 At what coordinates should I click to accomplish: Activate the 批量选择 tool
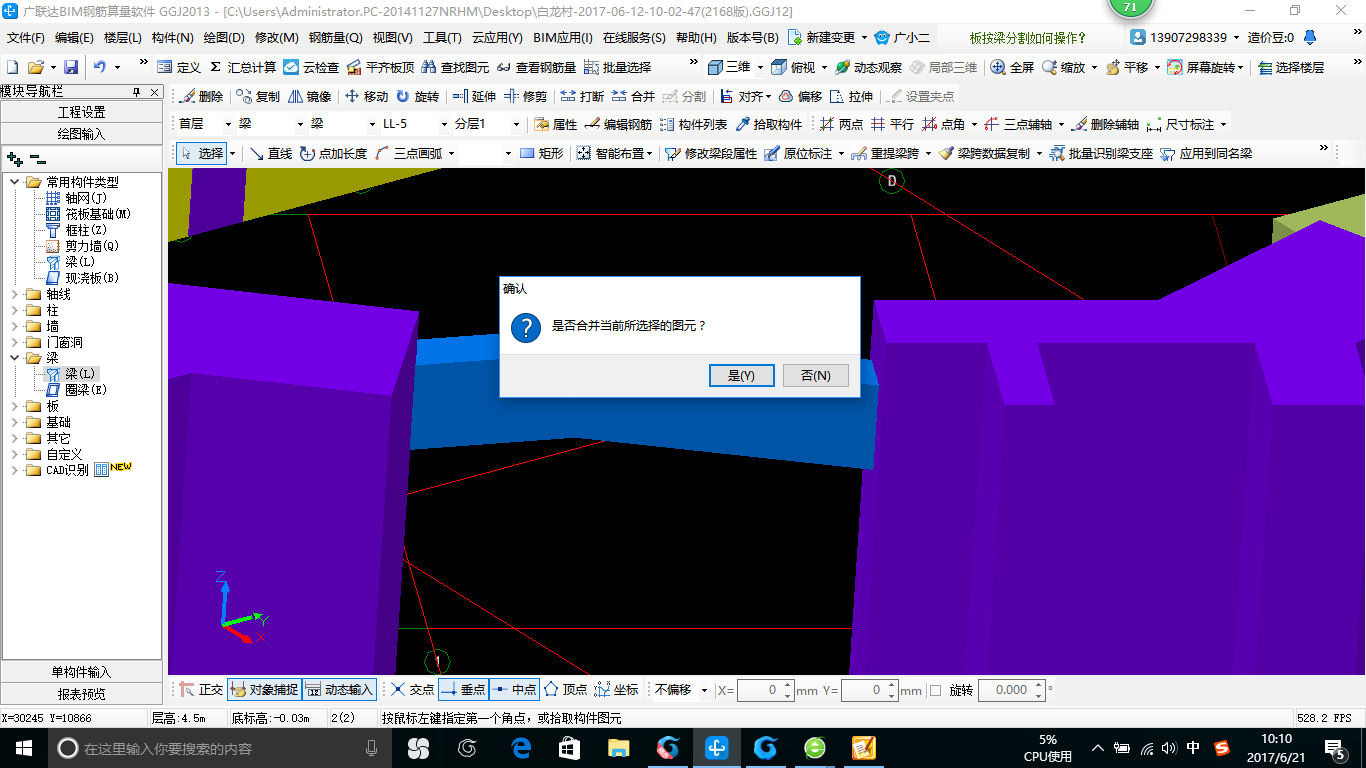pyautogui.click(x=617, y=67)
